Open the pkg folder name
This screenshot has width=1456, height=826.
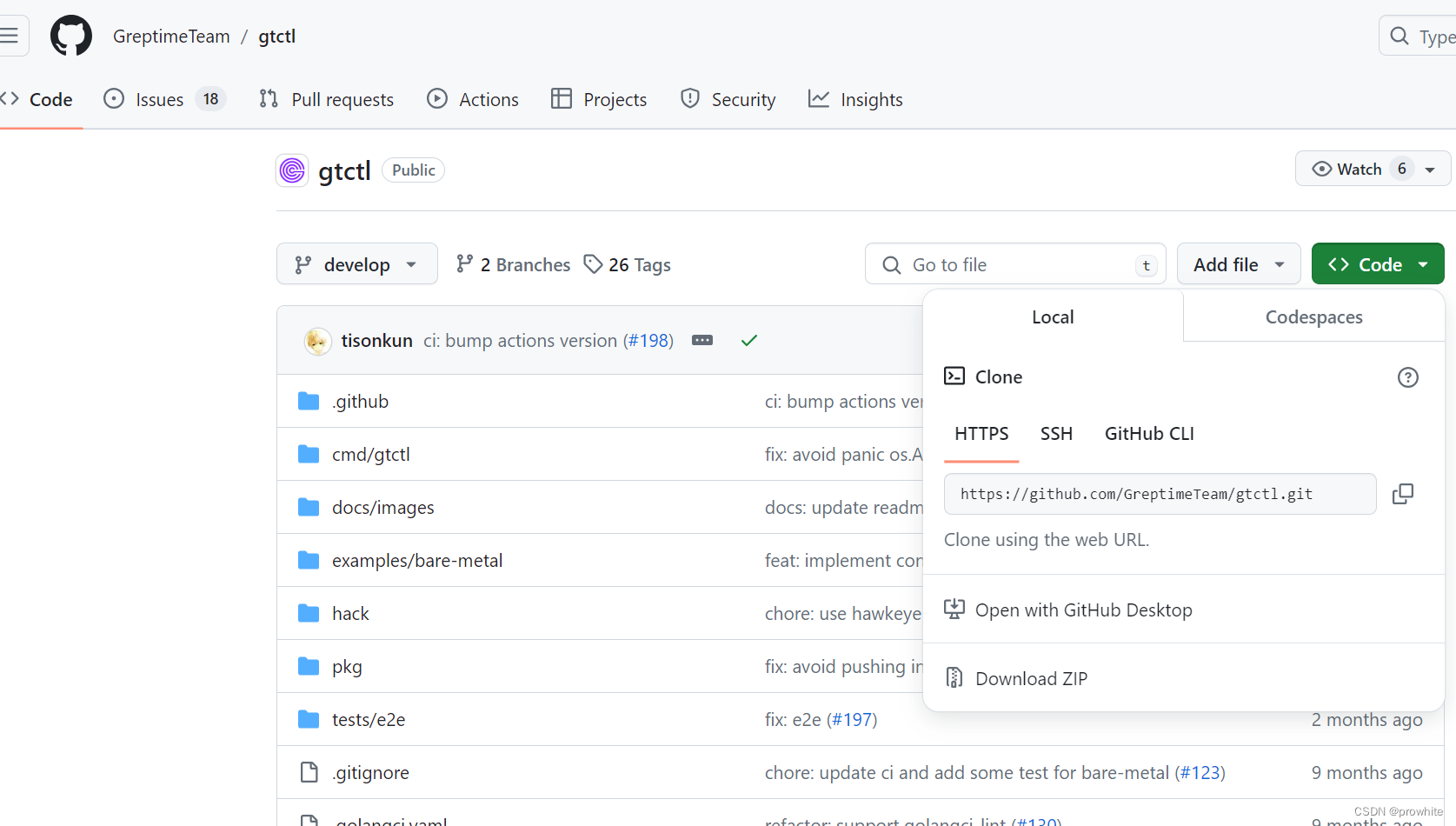347,667
